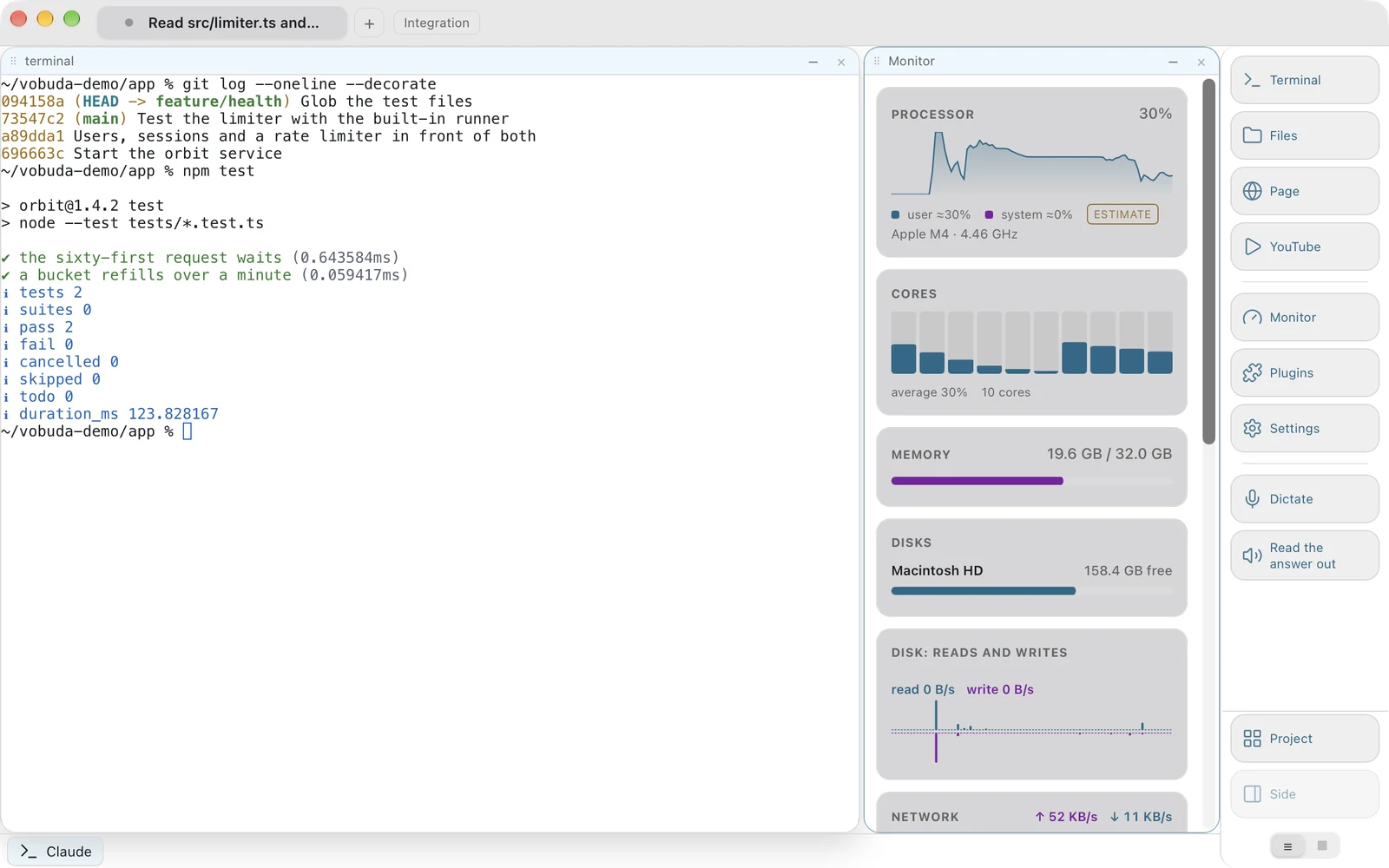The image size is (1389, 868).
Task: Minimize the Monitor panel
Action: (x=1173, y=62)
